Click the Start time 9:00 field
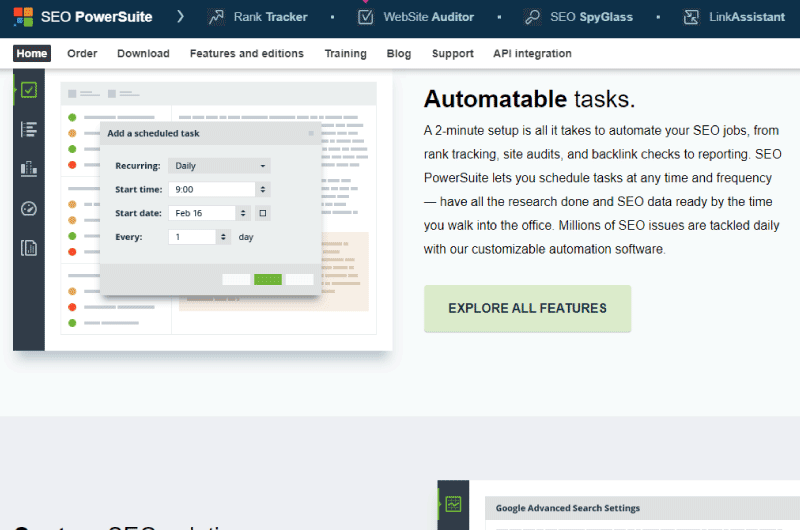The width and height of the screenshot is (800, 530). (x=212, y=189)
